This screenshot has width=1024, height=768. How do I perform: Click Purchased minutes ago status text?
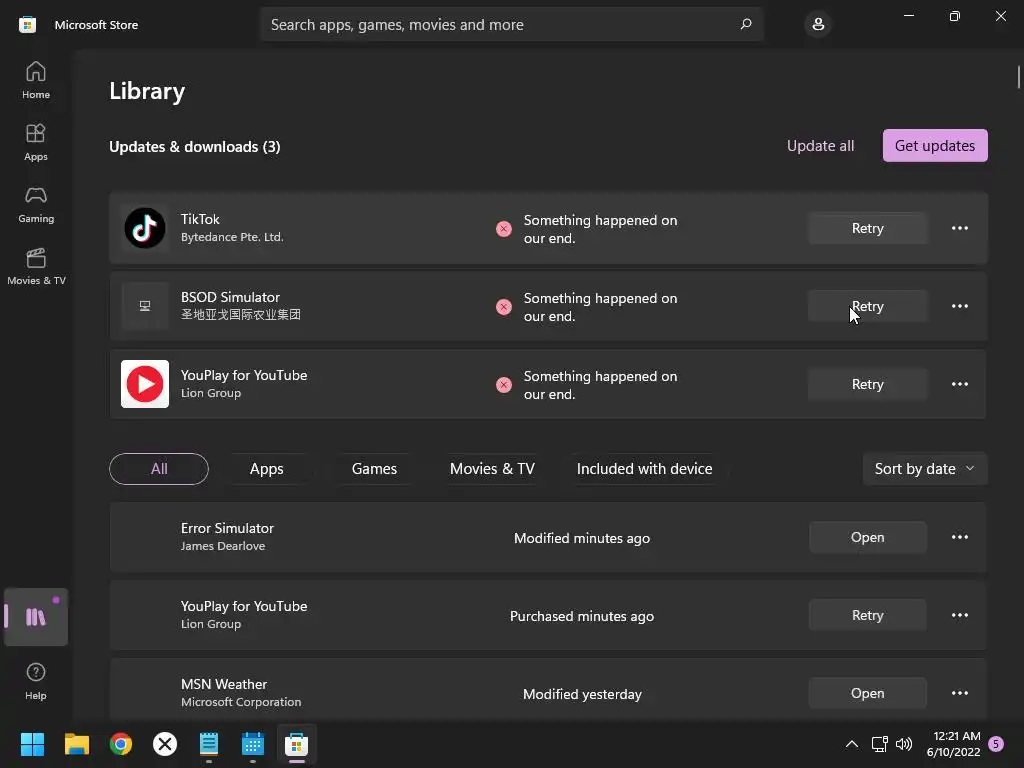click(x=581, y=616)
